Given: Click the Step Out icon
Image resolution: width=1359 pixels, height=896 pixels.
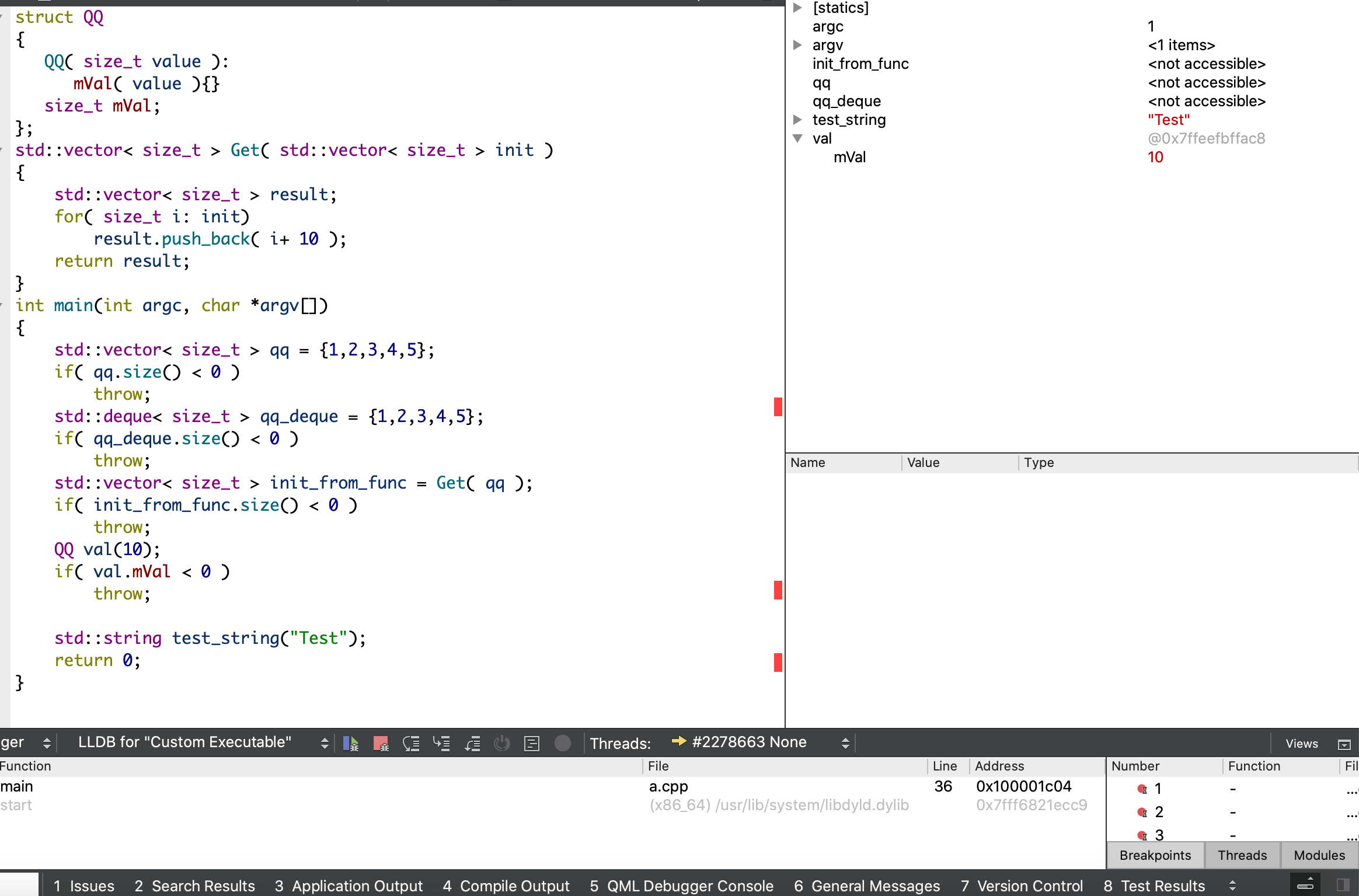Looking at the screenshot, I should (x=472, y=743).
